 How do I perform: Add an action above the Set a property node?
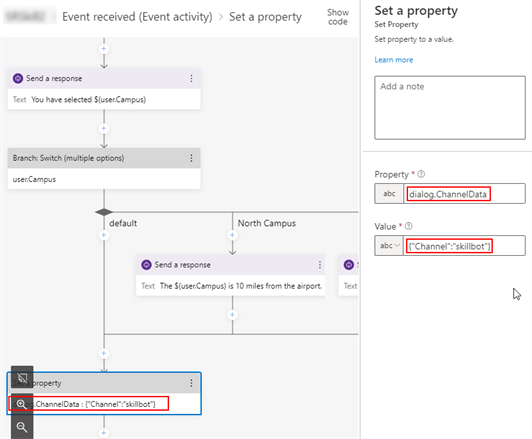104,354
